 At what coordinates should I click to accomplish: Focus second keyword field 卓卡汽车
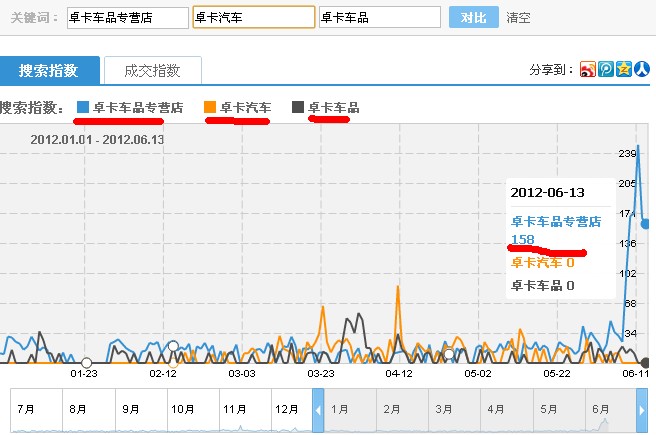click(x=252, y=18)
